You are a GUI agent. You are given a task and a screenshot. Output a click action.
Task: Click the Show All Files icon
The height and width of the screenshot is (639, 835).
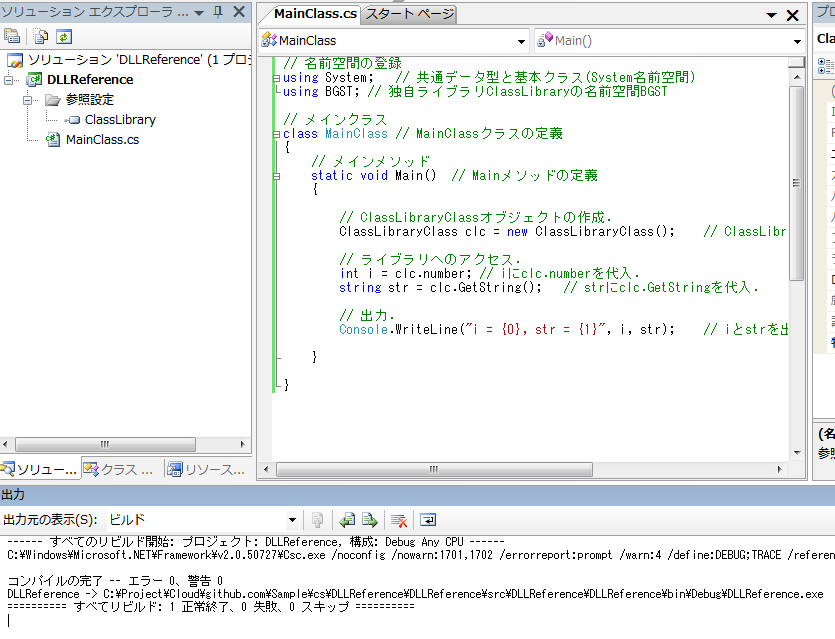point(40,36)
